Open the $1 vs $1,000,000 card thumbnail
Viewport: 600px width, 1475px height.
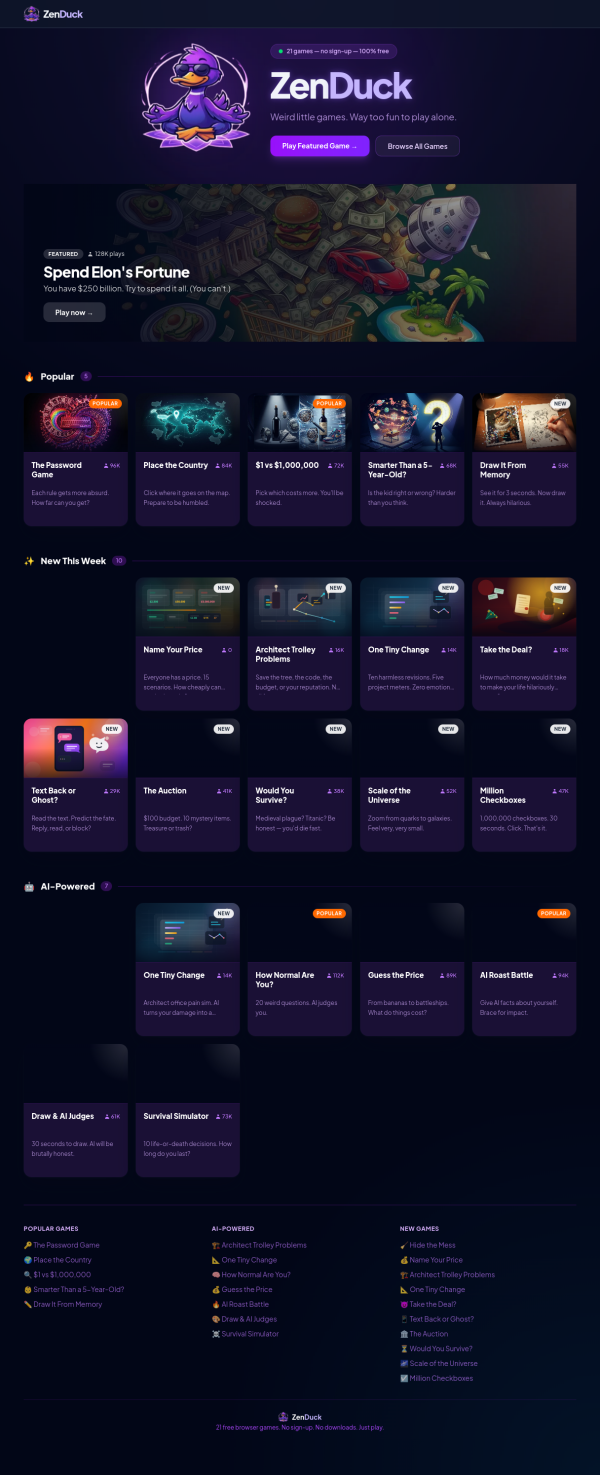(x=300, y=422)
